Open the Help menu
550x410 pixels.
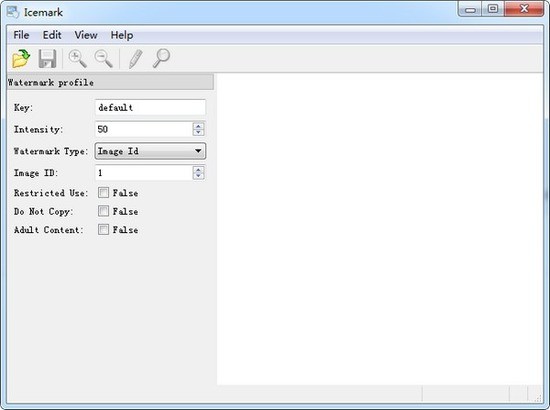tap(122, 35)
